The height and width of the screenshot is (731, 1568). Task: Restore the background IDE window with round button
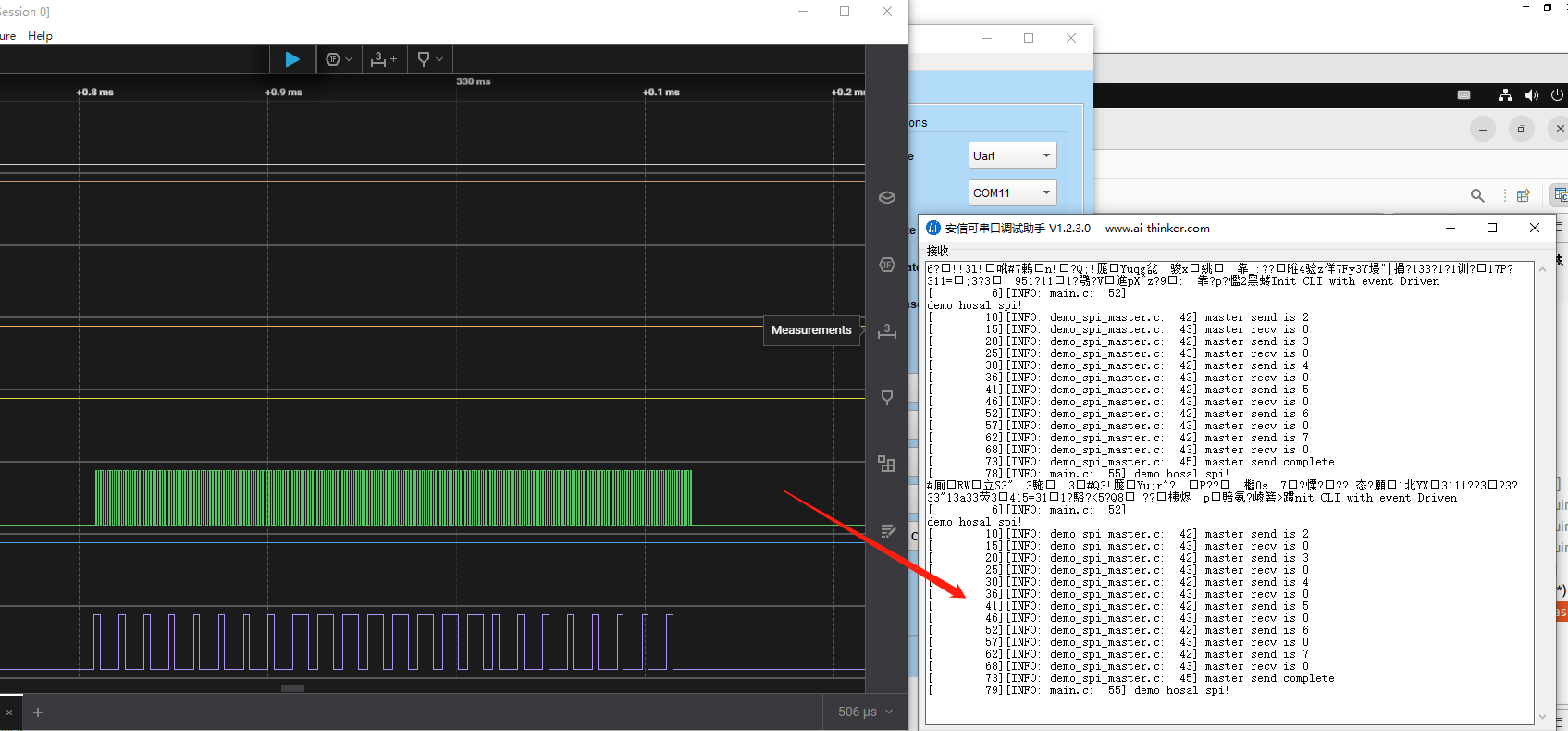(1522, 130)
